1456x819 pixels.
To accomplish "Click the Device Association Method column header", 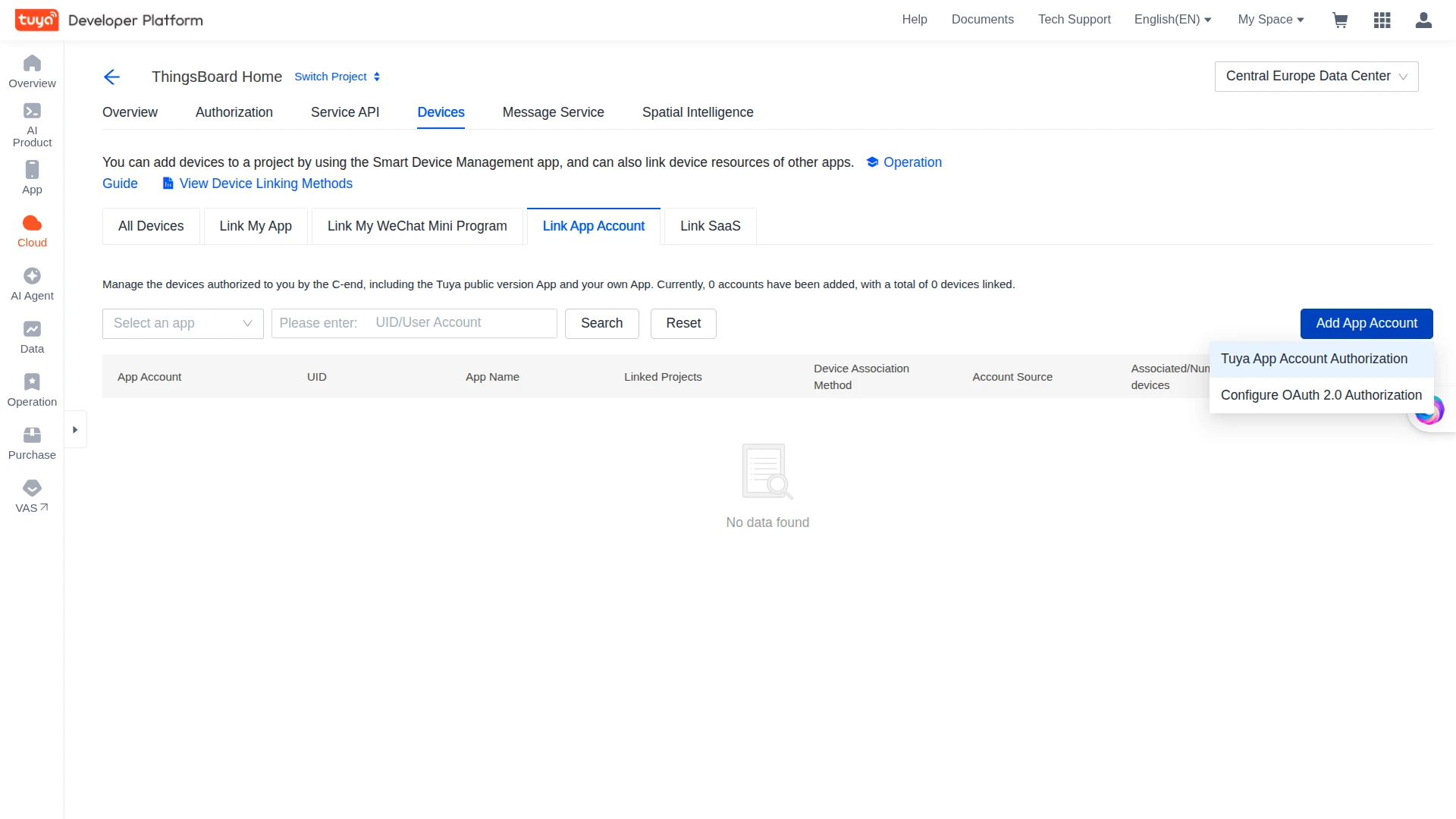I will [x=861, y=377].
